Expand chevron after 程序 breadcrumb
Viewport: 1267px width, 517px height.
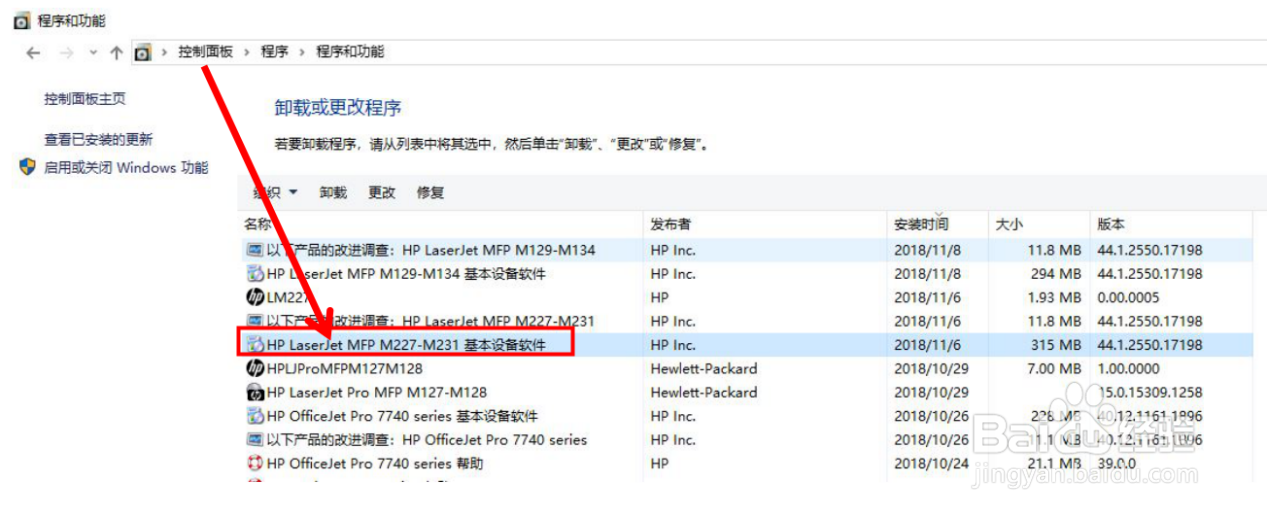pos(303,52)
